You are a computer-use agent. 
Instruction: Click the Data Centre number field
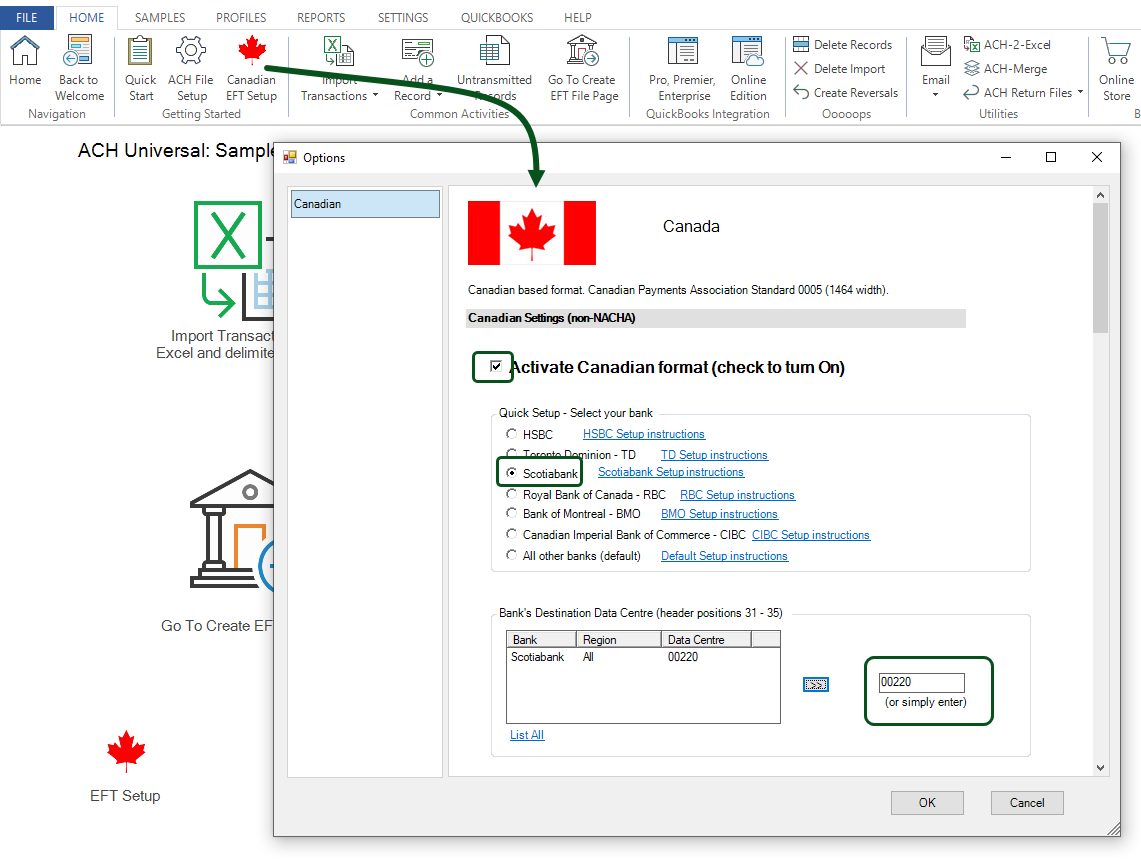point(921,683)
